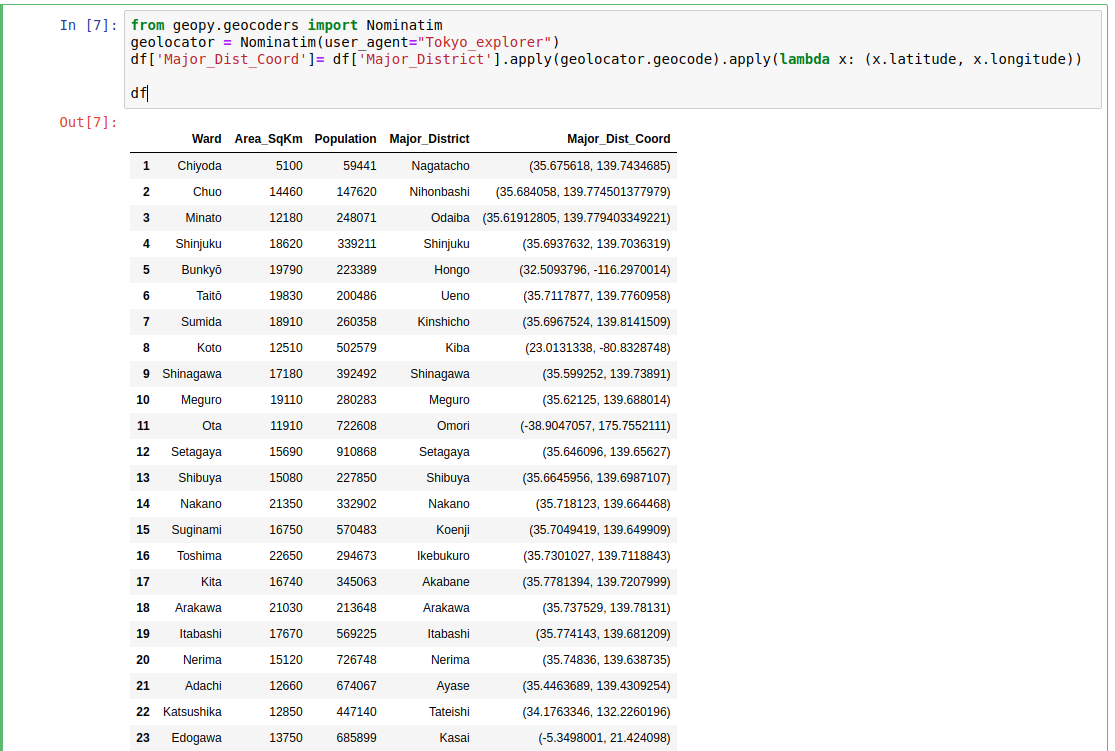Click row index 5 in the table
The height and width of the screenshot is (751, 1115).
point(146,270)
